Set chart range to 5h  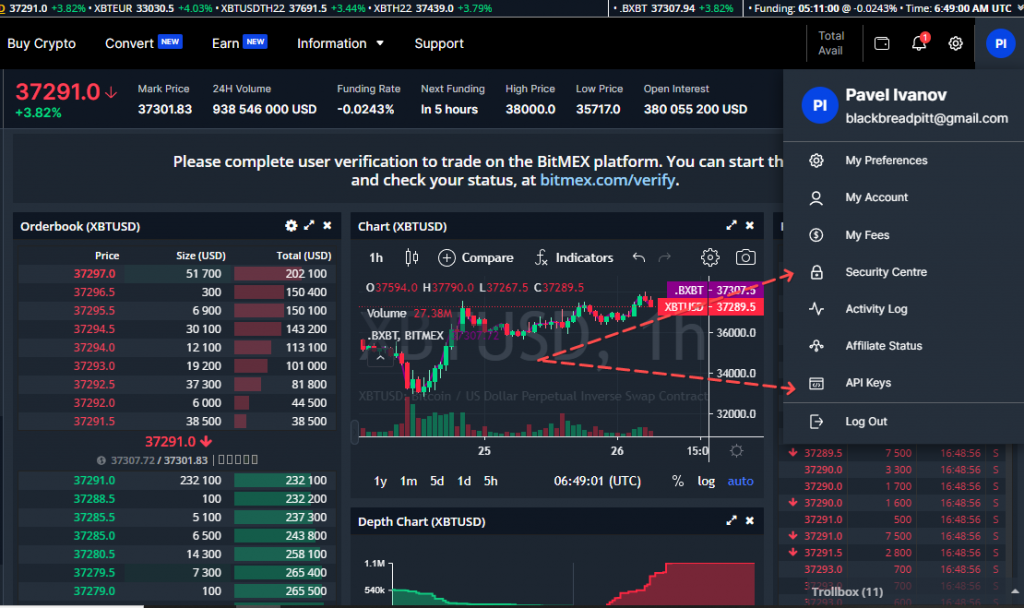pos(490,481)
